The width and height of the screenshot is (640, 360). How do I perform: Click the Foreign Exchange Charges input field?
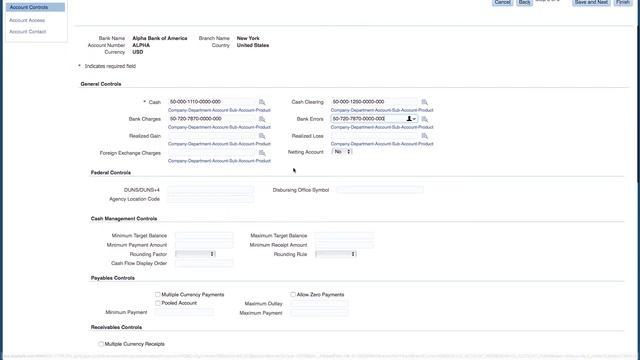[x=212, y=153]
